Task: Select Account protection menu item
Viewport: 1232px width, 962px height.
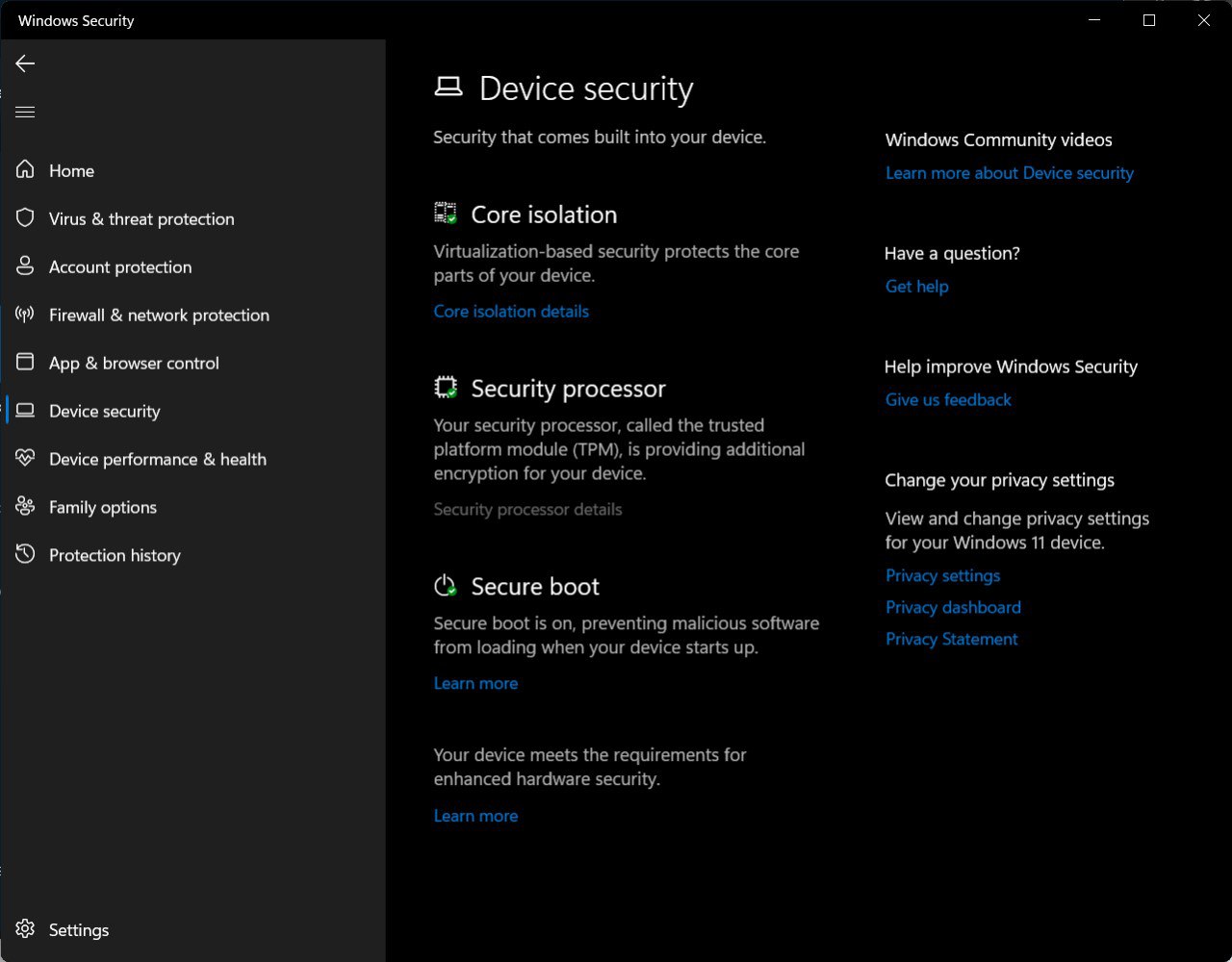Action: tap(120, 266)
